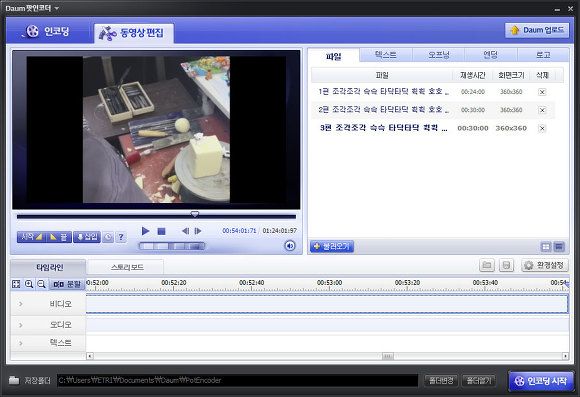Adjust the volume level slider

point(172,246)
